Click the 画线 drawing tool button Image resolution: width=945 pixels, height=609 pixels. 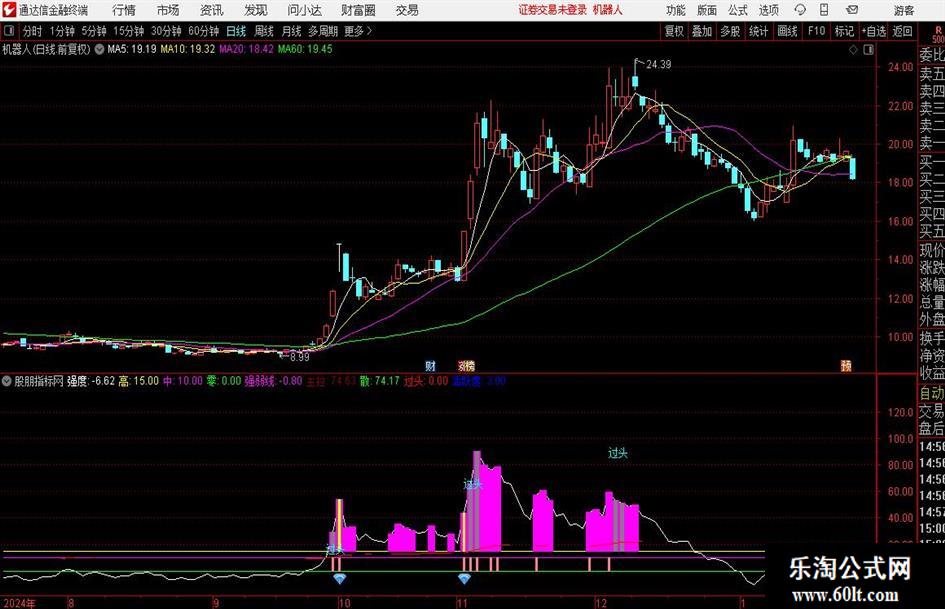tap(787, 31)
